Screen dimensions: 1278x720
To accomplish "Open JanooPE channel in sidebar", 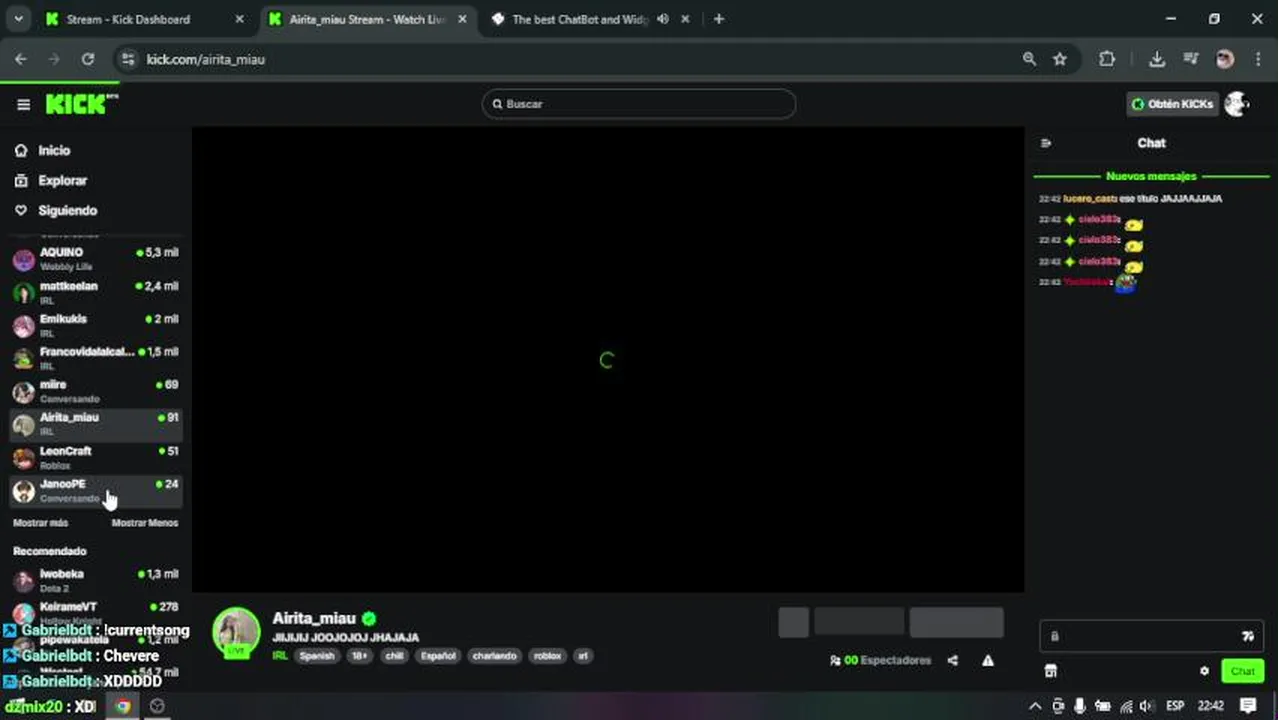I will [95, 490].
